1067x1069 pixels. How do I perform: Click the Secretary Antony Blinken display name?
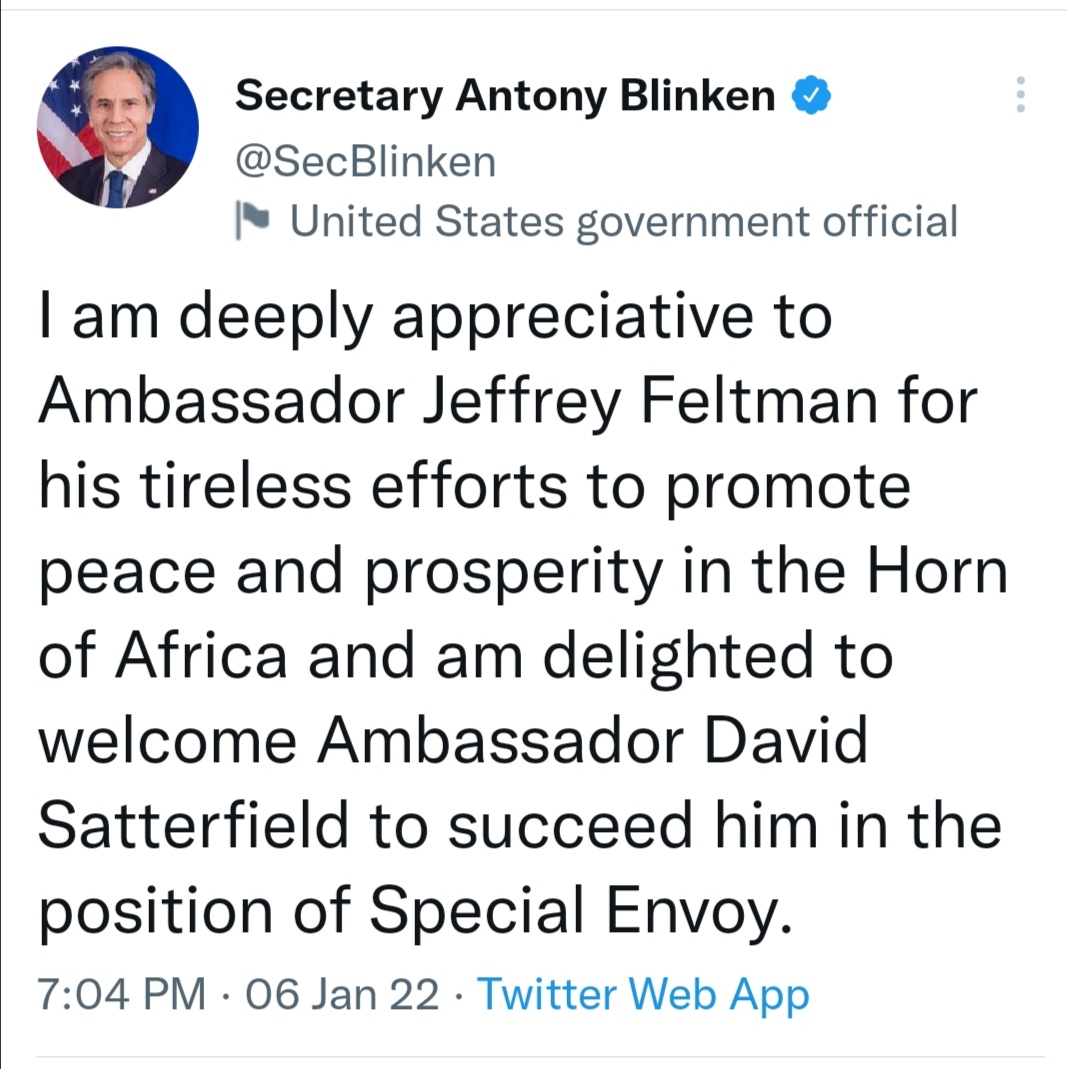tap(505, 96)
